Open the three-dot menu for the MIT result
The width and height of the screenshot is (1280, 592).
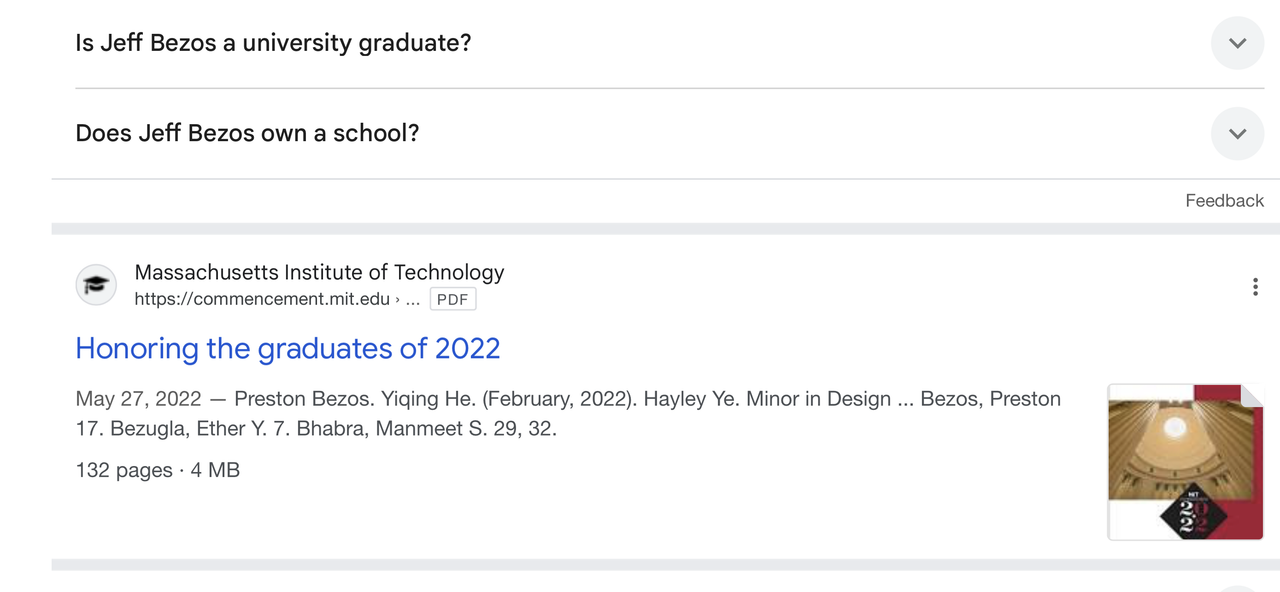(1255, 287)
